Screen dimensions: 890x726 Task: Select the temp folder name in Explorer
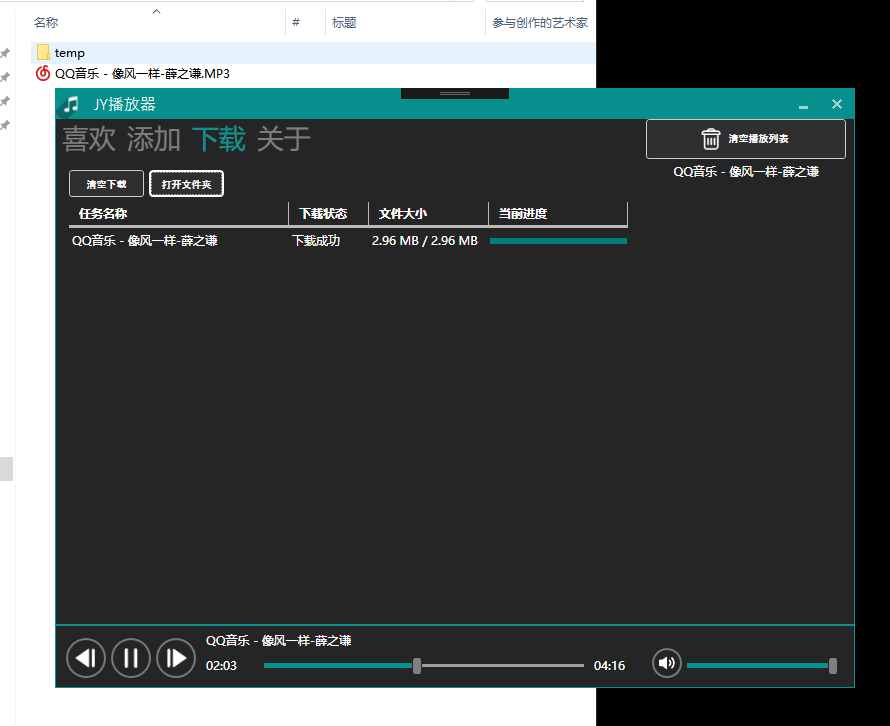tap(70, 53)
